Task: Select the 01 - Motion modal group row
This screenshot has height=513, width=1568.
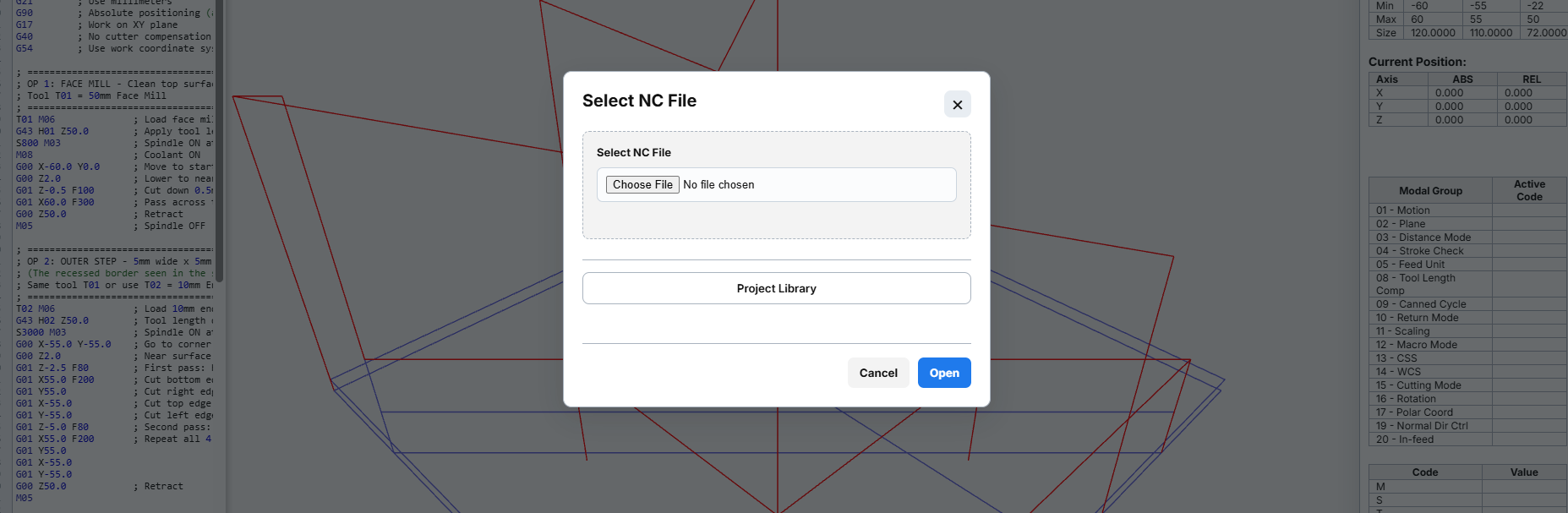Action: pyautogui.click(x=1467, y=210)
